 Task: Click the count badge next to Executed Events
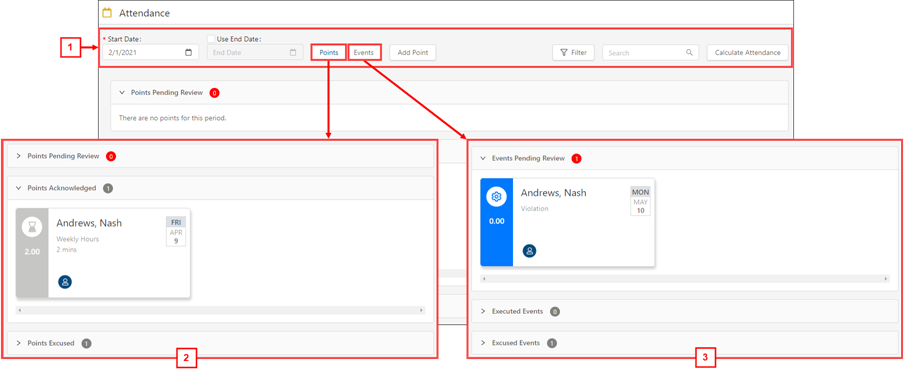[555, 311]
